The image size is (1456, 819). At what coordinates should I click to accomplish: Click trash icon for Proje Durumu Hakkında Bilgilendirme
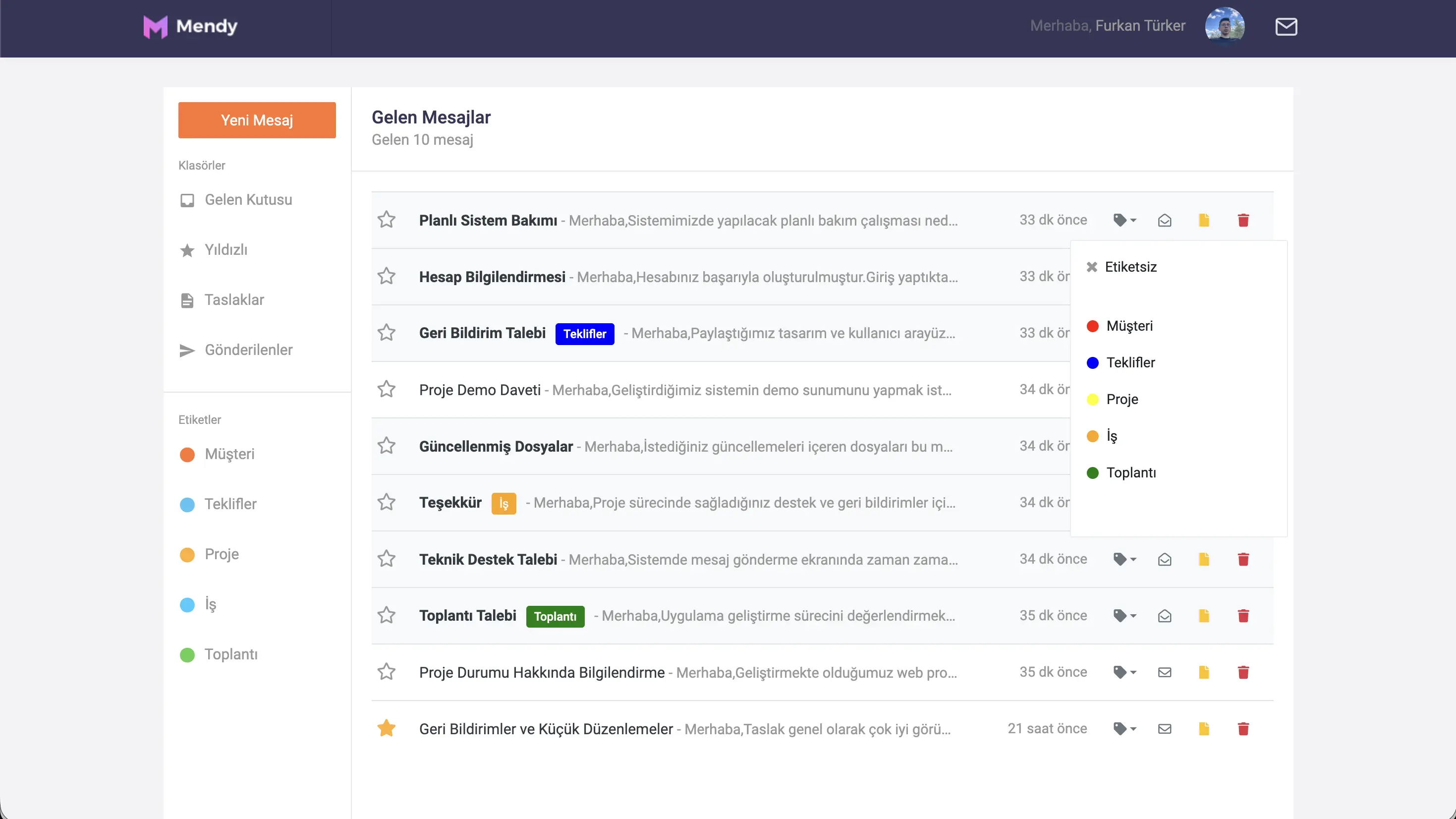point(1242,672)
